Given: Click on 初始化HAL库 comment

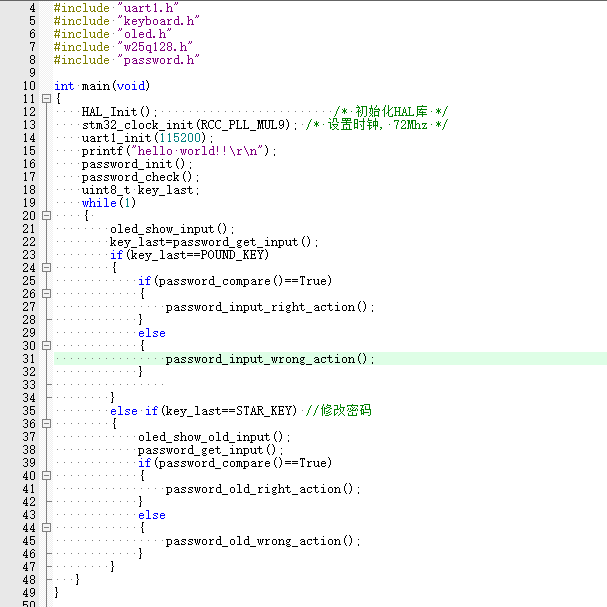Looking at the screenshot, I should click(391, 111).
